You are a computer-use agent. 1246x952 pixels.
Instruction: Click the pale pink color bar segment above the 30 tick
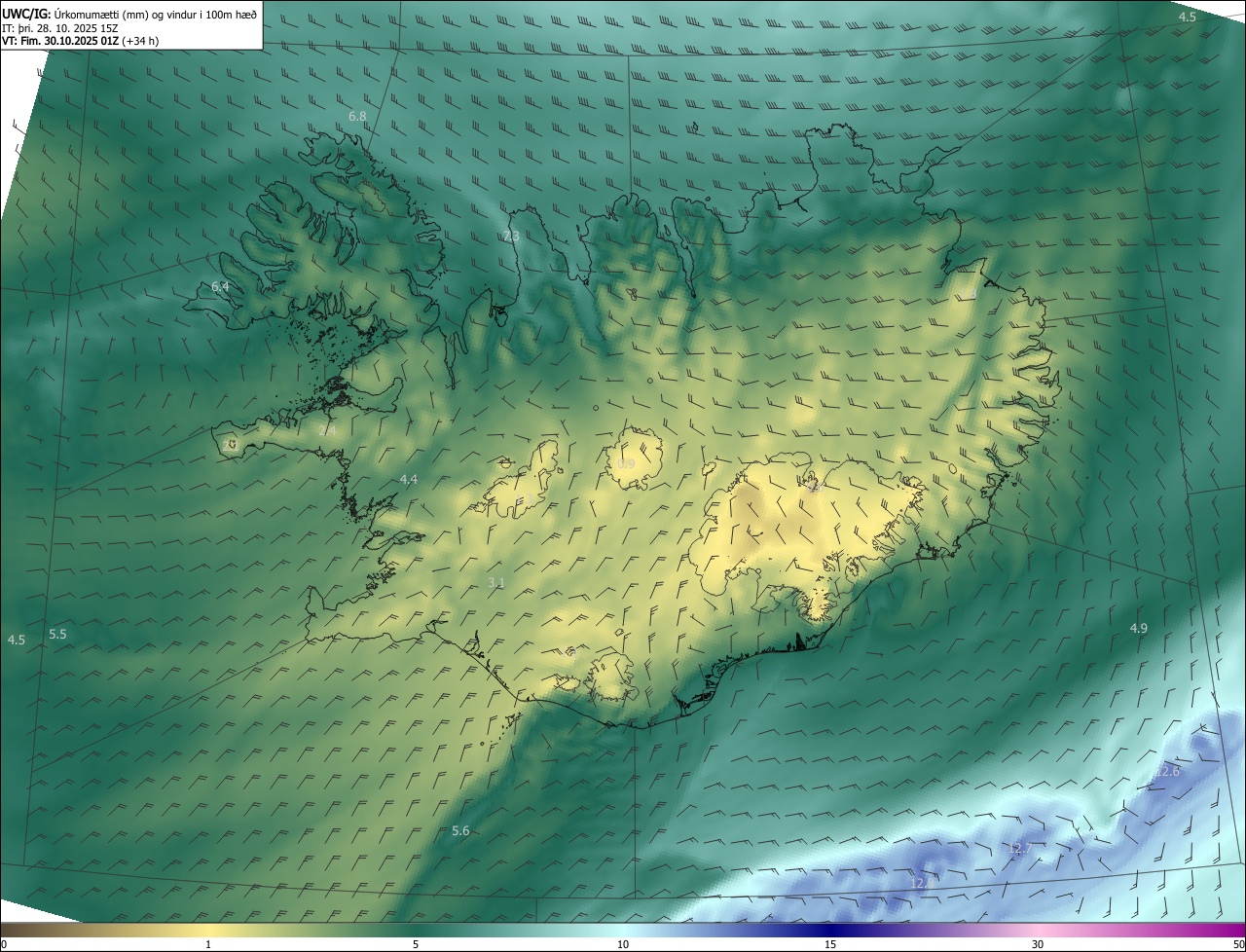(x=1038, y=930)
